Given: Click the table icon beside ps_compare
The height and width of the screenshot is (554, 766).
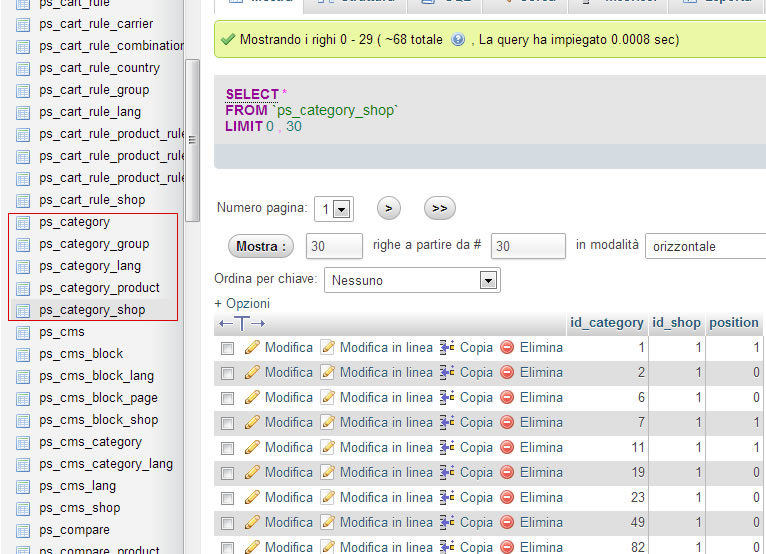Looking at the screenshot, I should click(23, 530).
